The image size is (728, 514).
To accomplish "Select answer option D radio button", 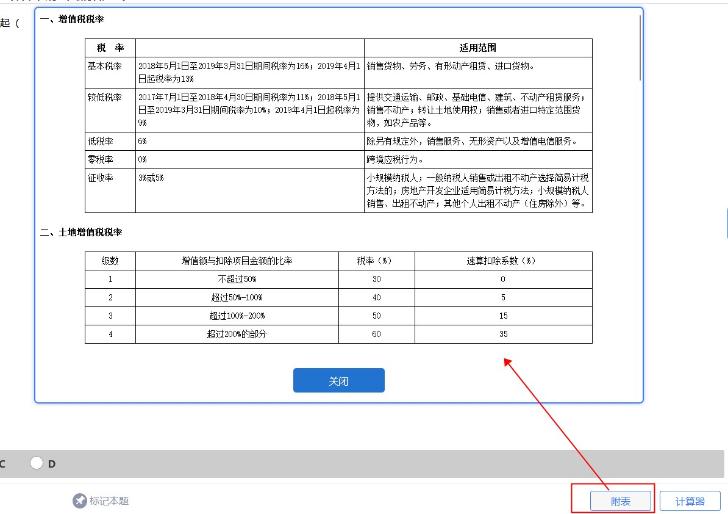I will (x=36, y=463).
